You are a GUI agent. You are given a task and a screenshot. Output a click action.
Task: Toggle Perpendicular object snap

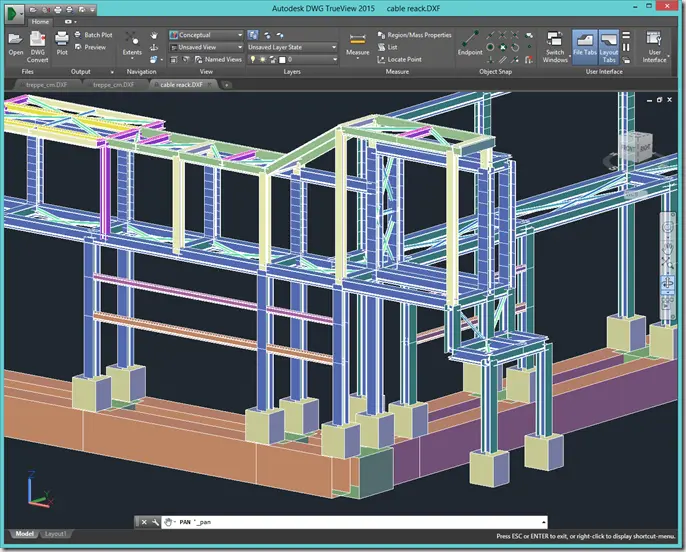coord(490,59)
